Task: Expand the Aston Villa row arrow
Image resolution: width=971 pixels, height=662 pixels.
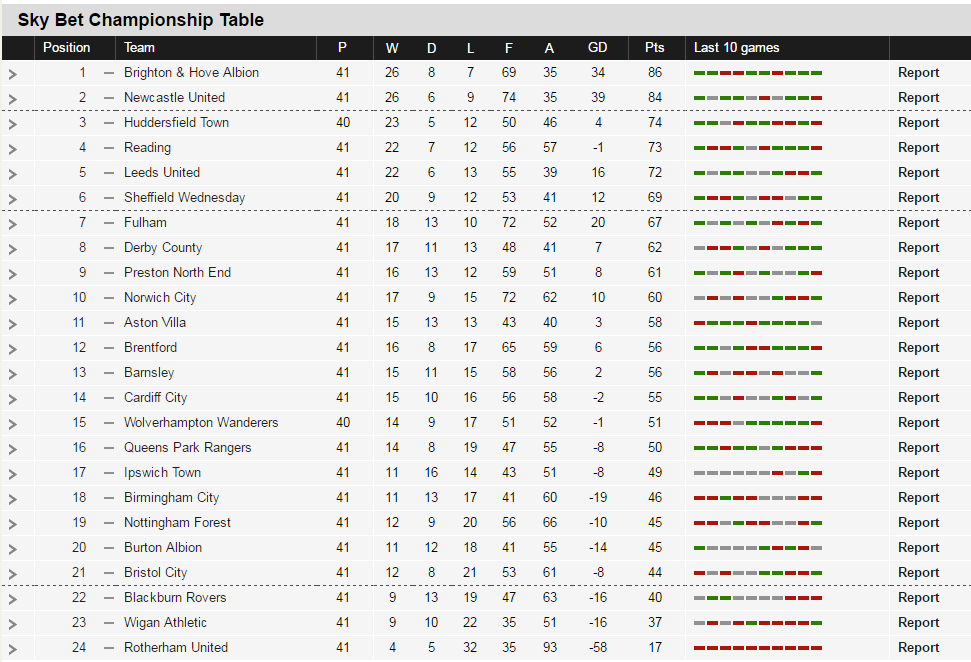Action: click(12, 323)
